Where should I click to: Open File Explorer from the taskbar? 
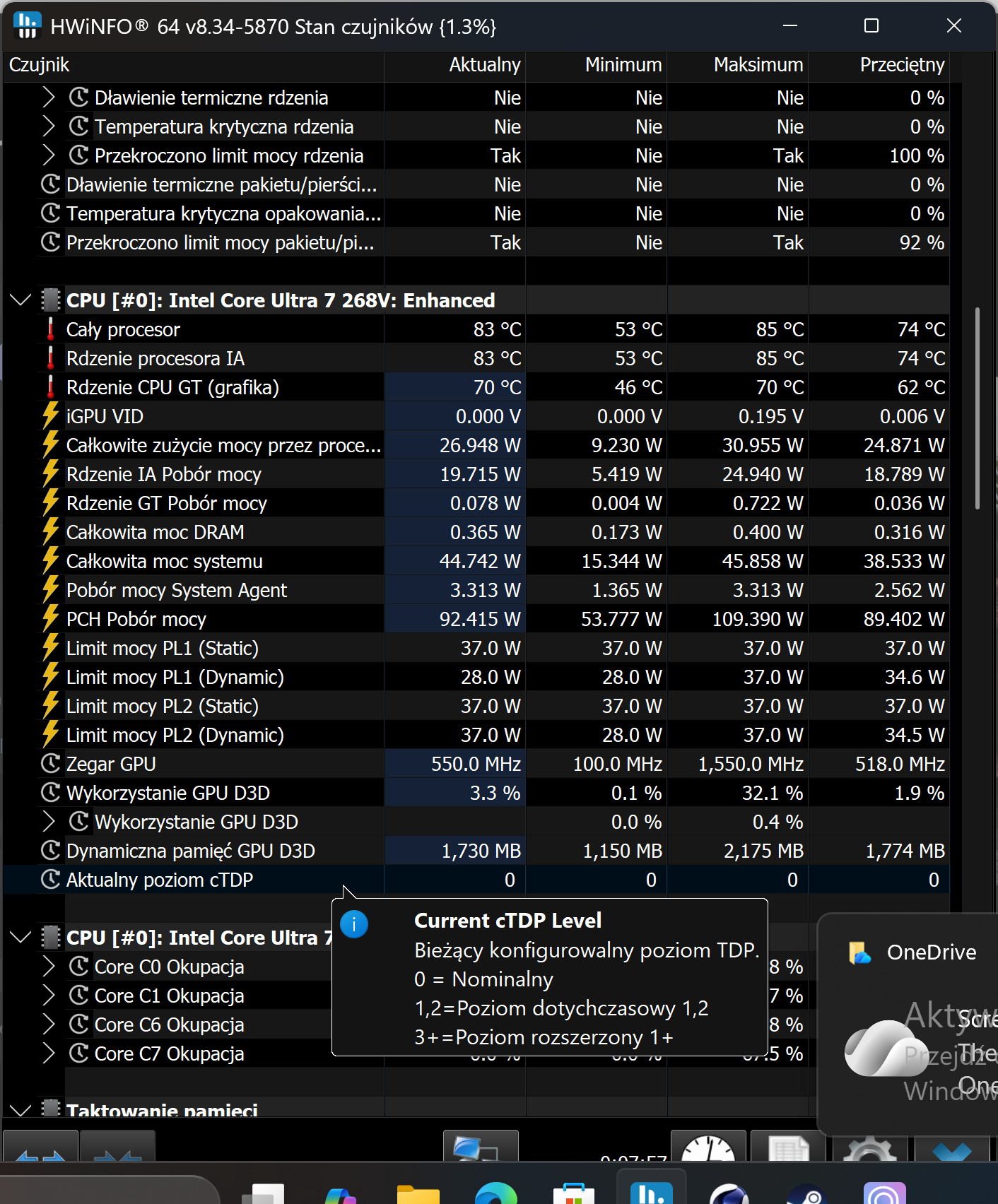[x=418, y=1193]
